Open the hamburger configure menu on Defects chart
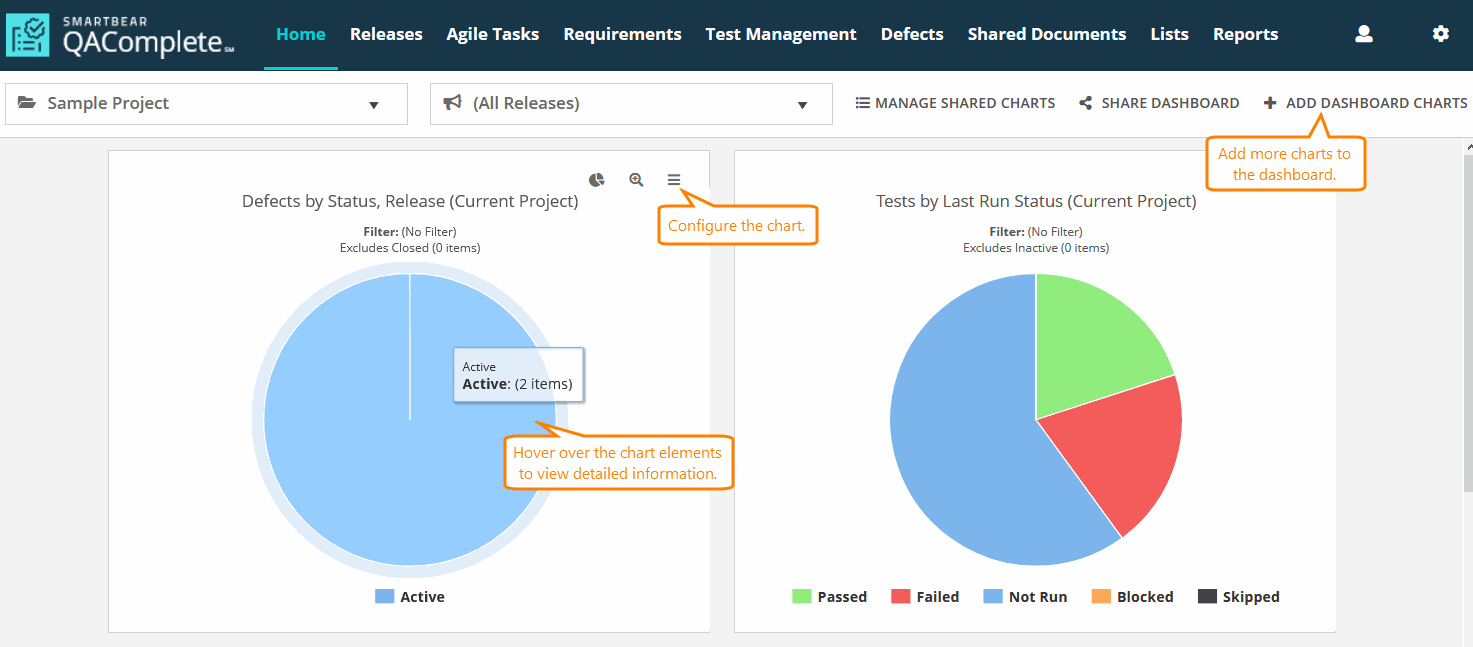The image size is (1473, 647). (674, 179)
